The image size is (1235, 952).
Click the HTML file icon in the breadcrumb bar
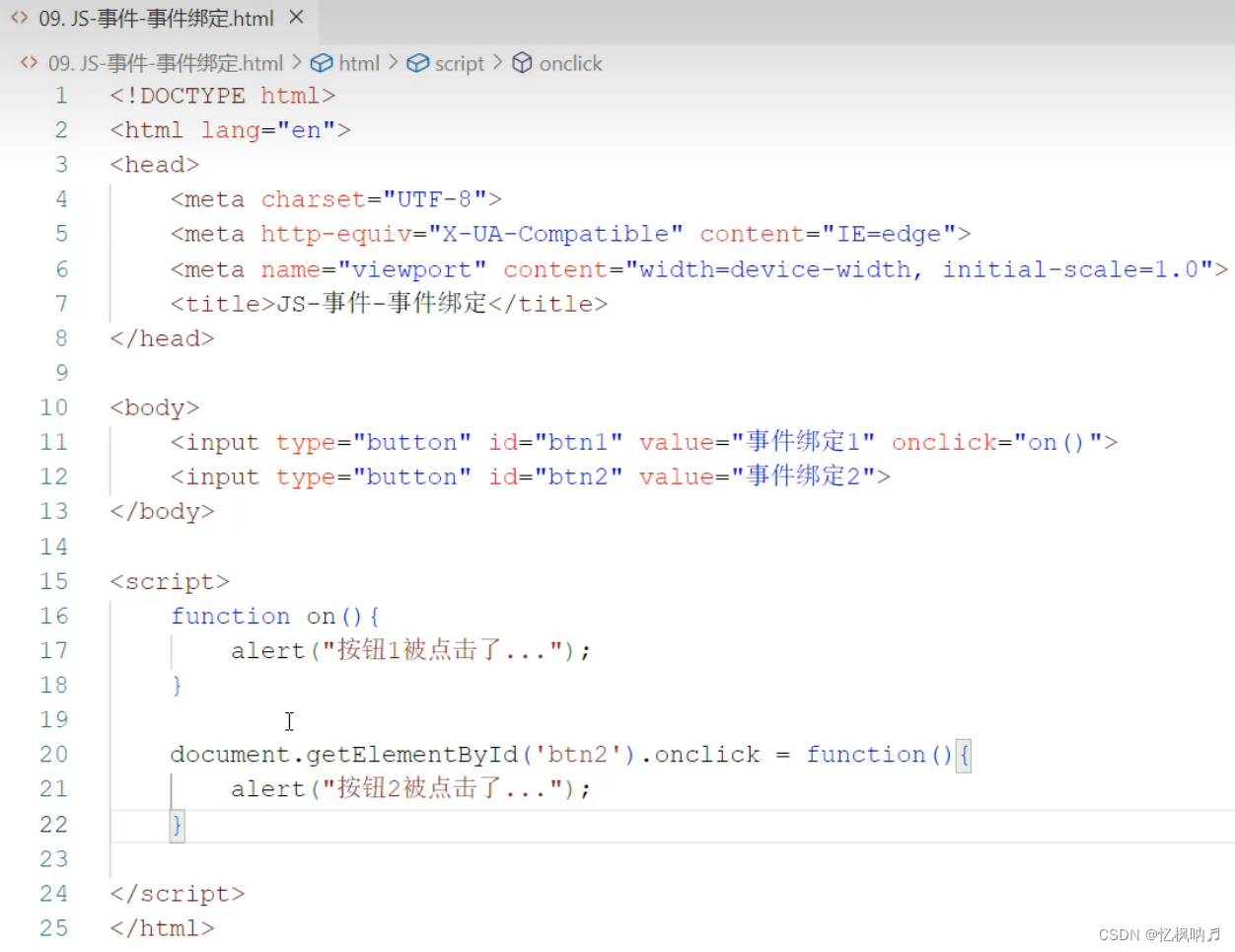(29, 62)
